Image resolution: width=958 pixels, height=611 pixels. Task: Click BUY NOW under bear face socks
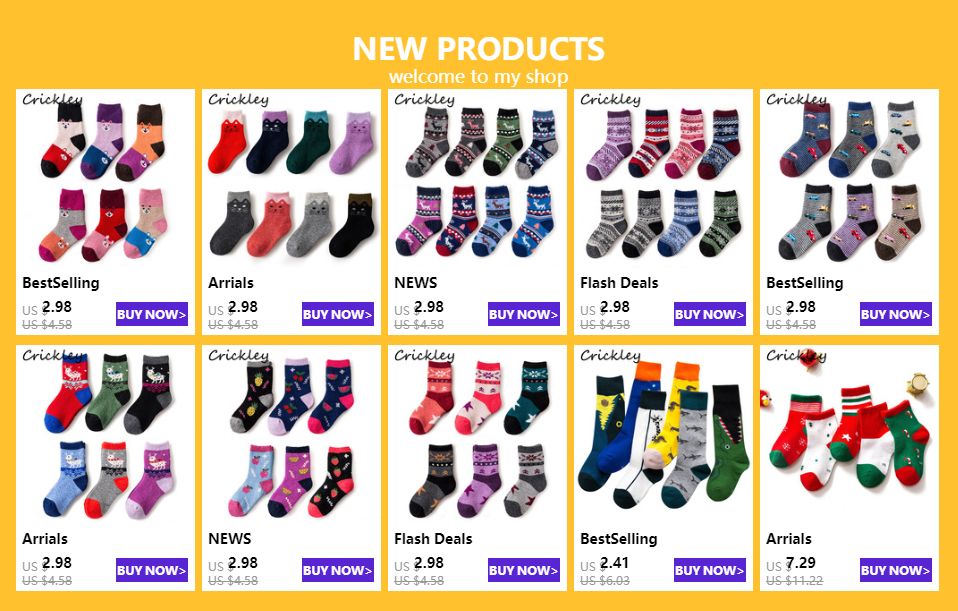(x=152, y=314)
